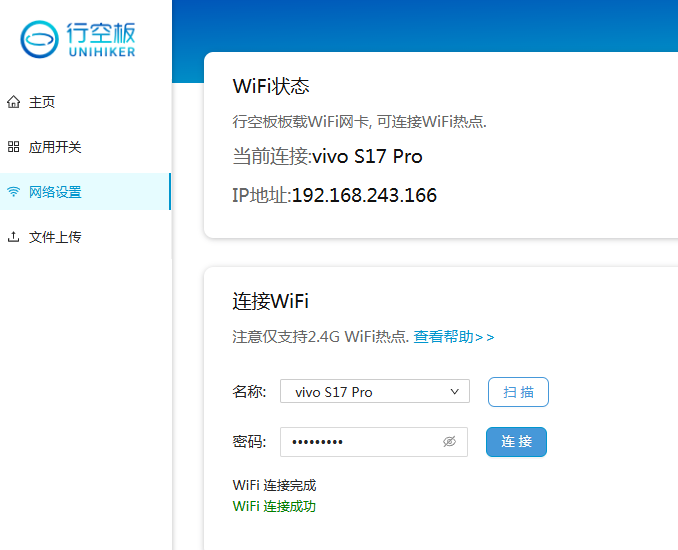Screen dimensions: 678x550
Task: Focus the 密码 password input field
Action: tap(360, 442)
